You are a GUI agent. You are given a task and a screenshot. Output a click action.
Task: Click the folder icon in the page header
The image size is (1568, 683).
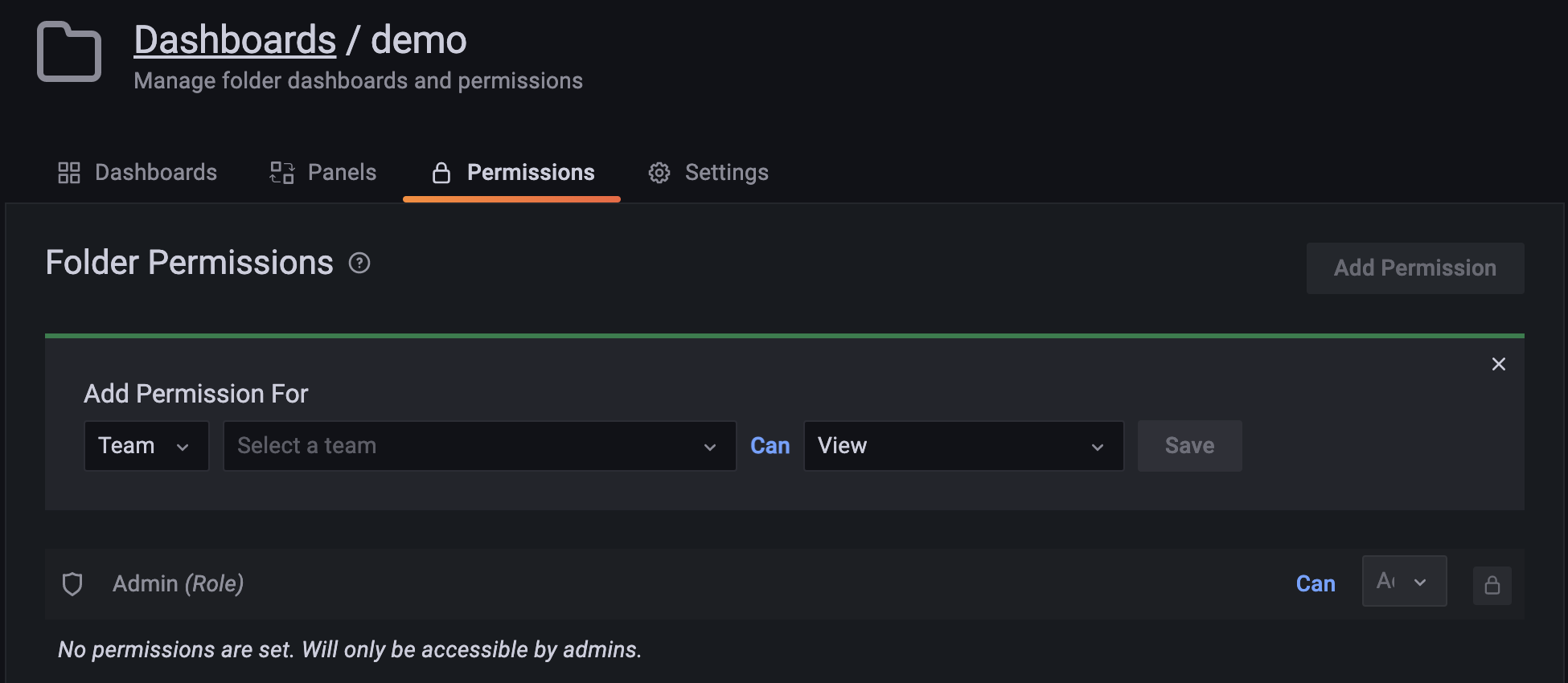click(x=68, y=52)
